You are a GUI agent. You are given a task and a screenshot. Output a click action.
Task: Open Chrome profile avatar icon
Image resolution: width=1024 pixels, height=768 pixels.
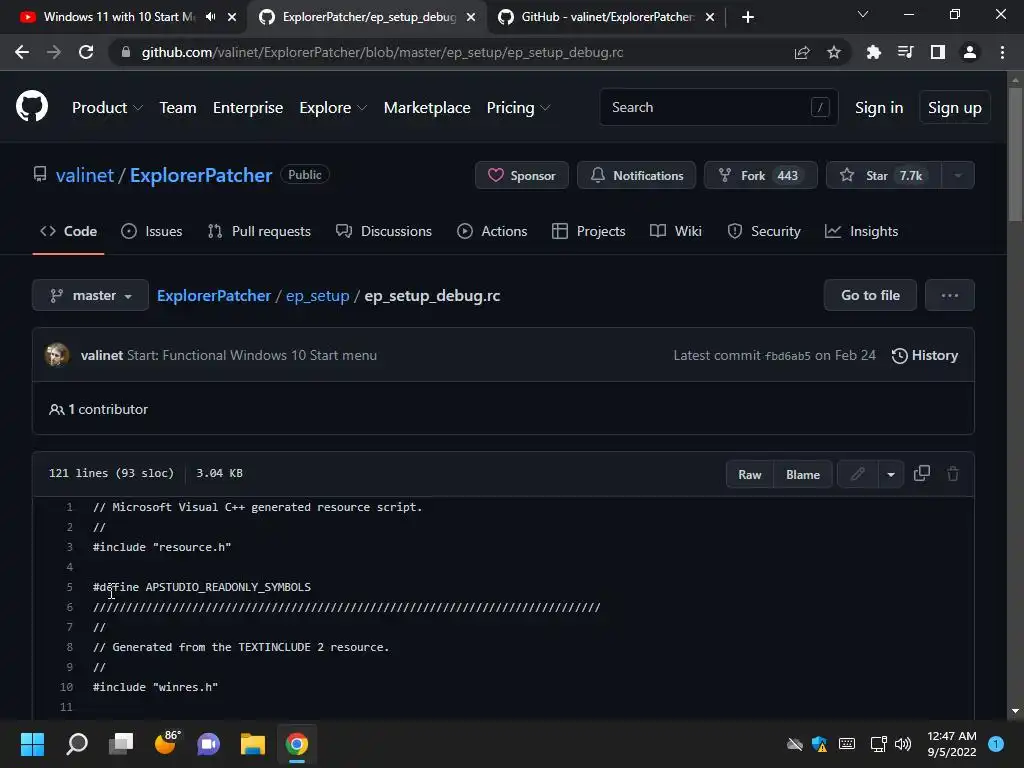pyautogui.click(x=970, y=52)
